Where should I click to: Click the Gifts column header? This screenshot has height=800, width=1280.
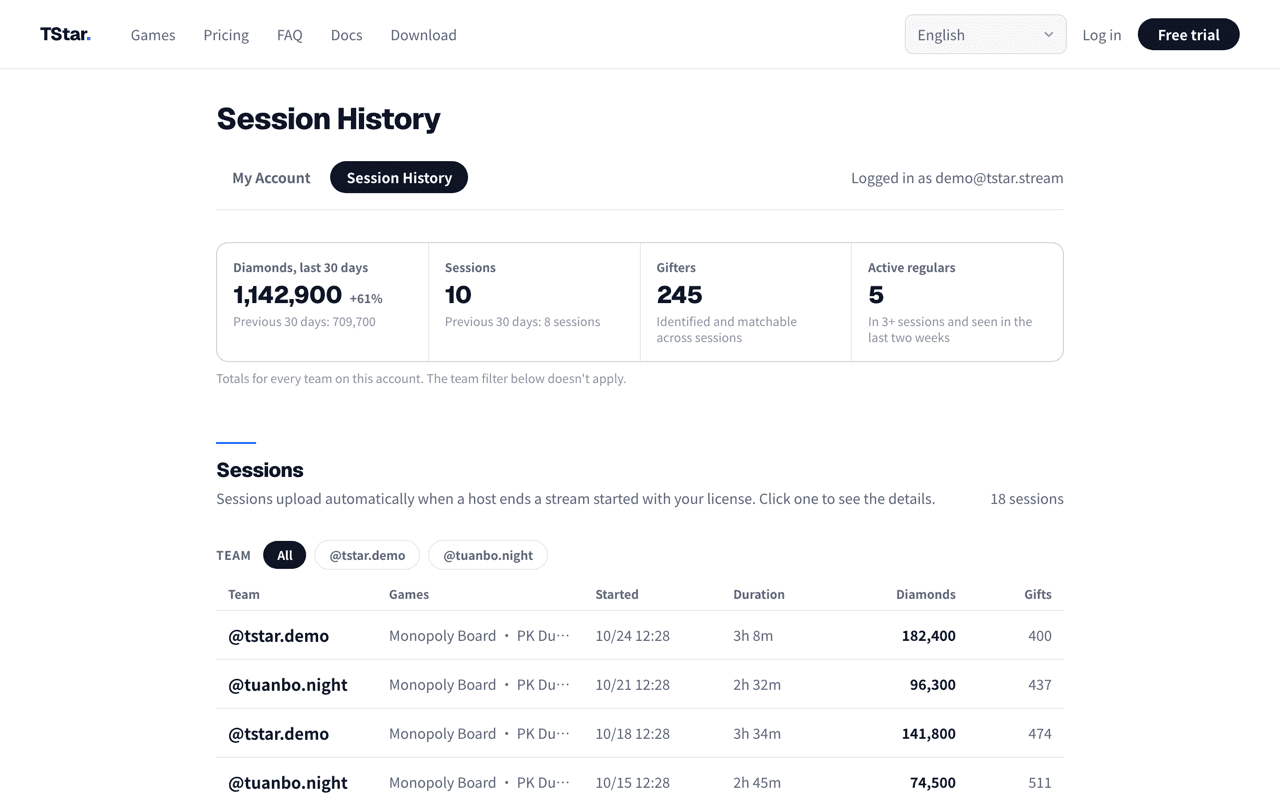coord(1038,594)
